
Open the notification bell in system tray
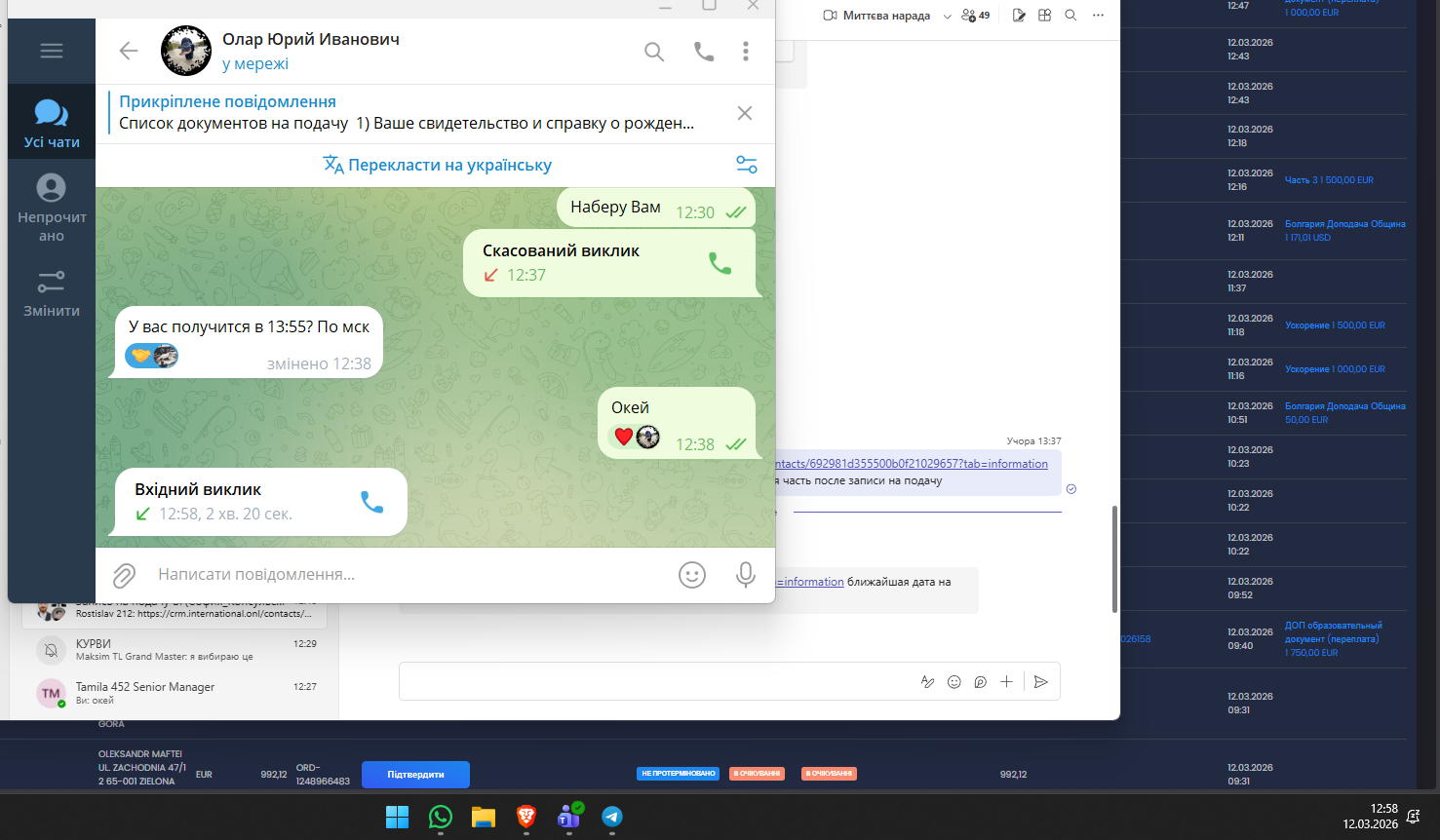click(1413, 816)
